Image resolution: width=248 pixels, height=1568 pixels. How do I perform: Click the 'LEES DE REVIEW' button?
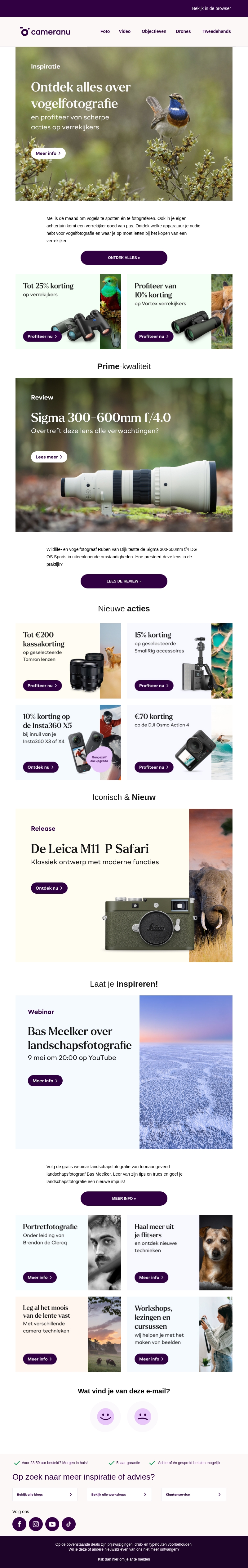click(x=124, y=581)
